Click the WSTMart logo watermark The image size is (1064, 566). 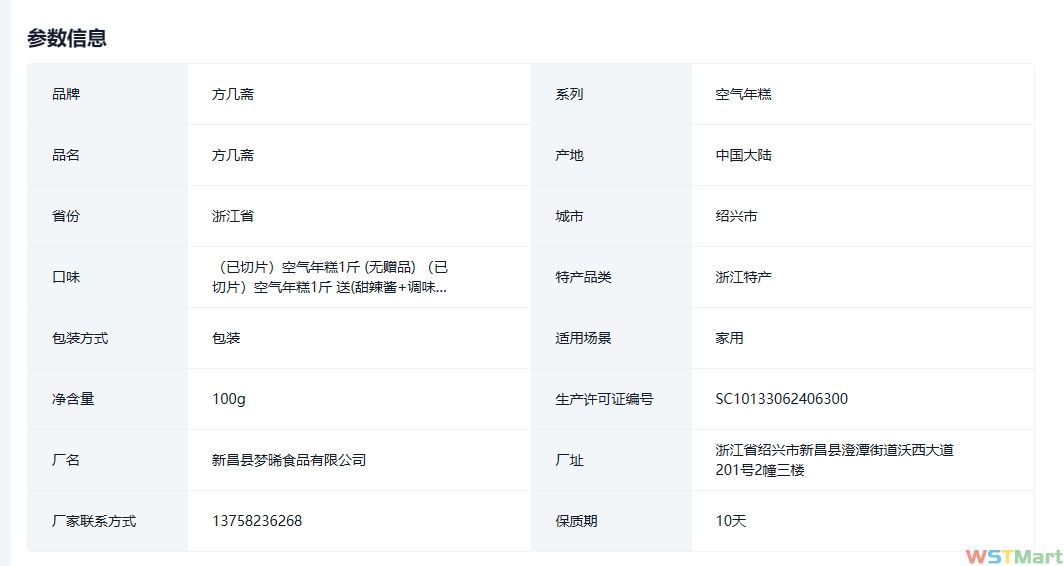1013,554
